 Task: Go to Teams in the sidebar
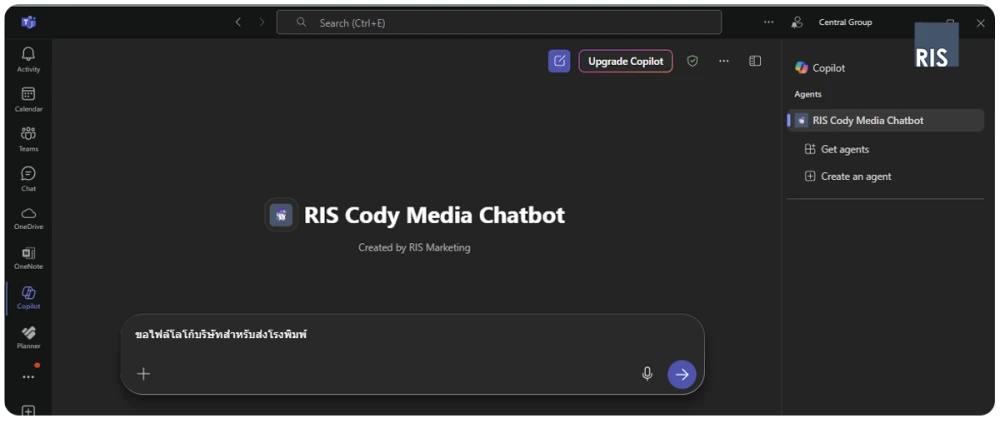[x=28, y=139]
